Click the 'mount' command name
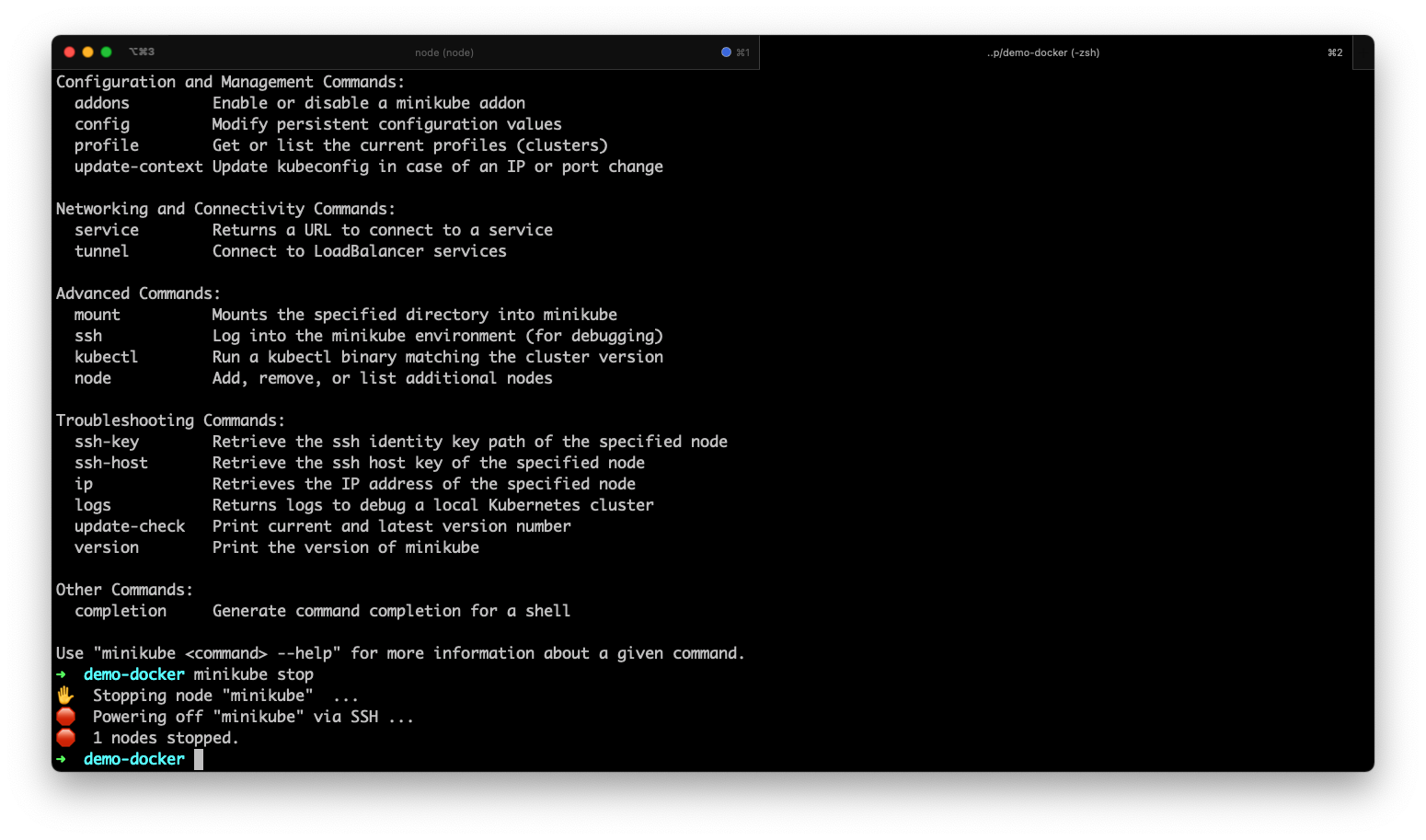Image resolution: width=1426 pixels, height=840 pixels. (98, 315)
